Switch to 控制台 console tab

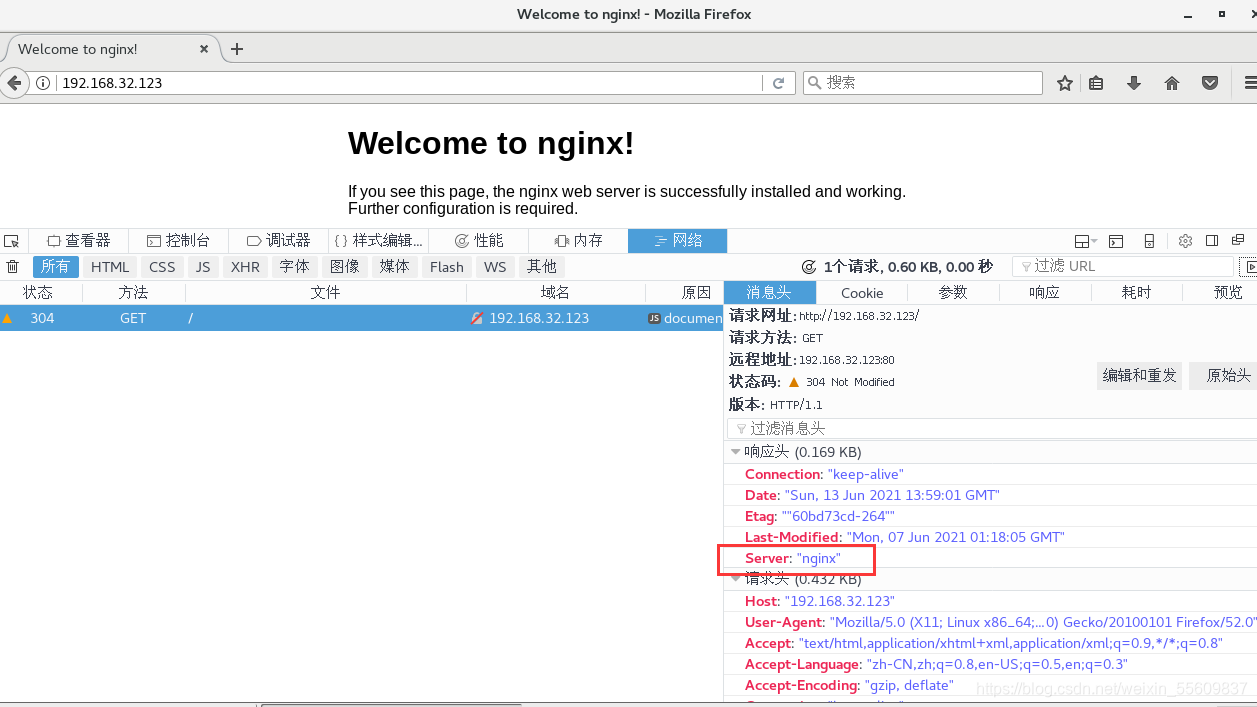click(x=178, y=241)
